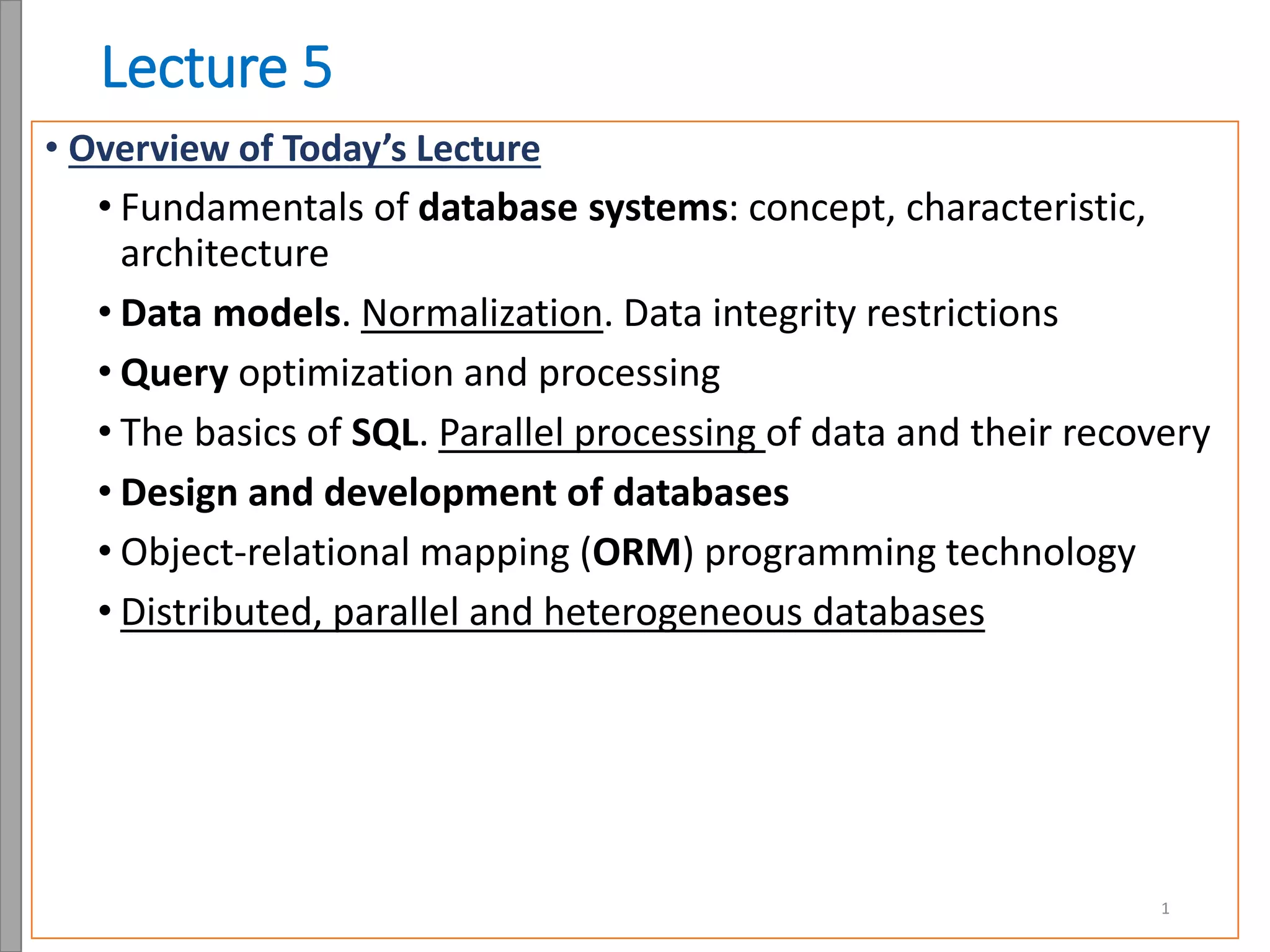Select the word architecture
This screenshot has height=952, width=1270.
(224, 253)
